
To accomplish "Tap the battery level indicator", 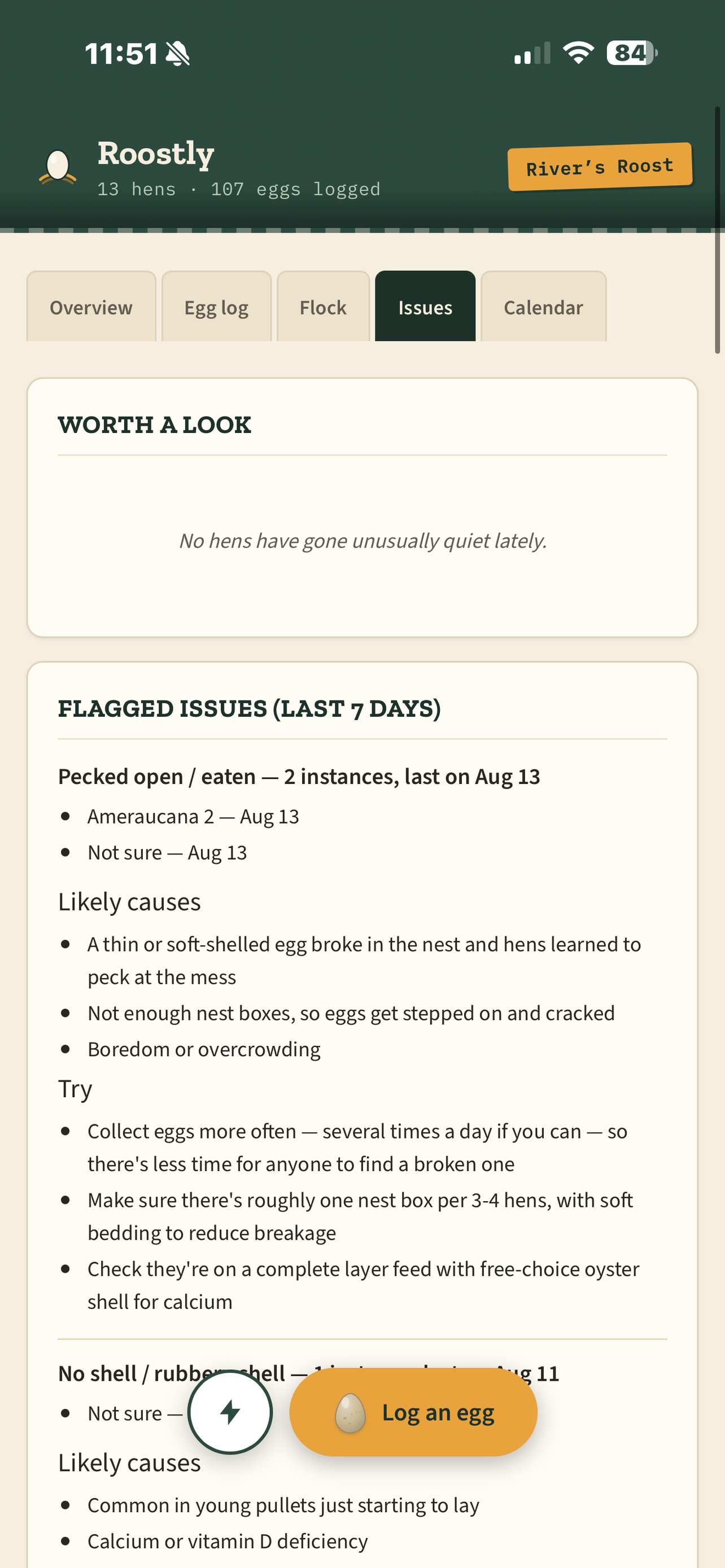I will pyautogui.click(x=632, y=53).
